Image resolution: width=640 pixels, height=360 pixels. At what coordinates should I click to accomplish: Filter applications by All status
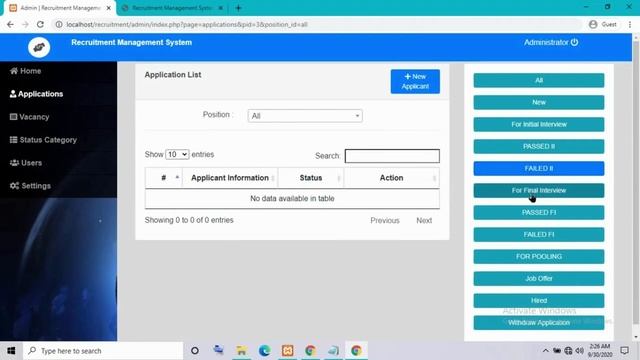coord(539,80)
